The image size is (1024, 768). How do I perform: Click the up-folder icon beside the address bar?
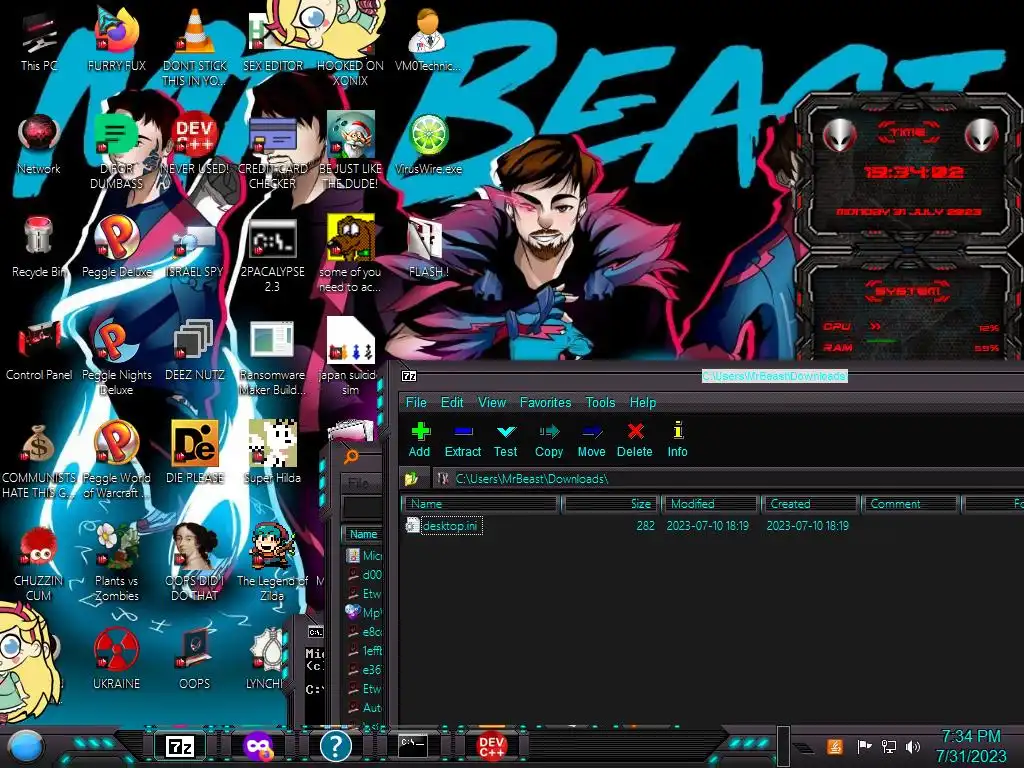click(x=411, y=479)
